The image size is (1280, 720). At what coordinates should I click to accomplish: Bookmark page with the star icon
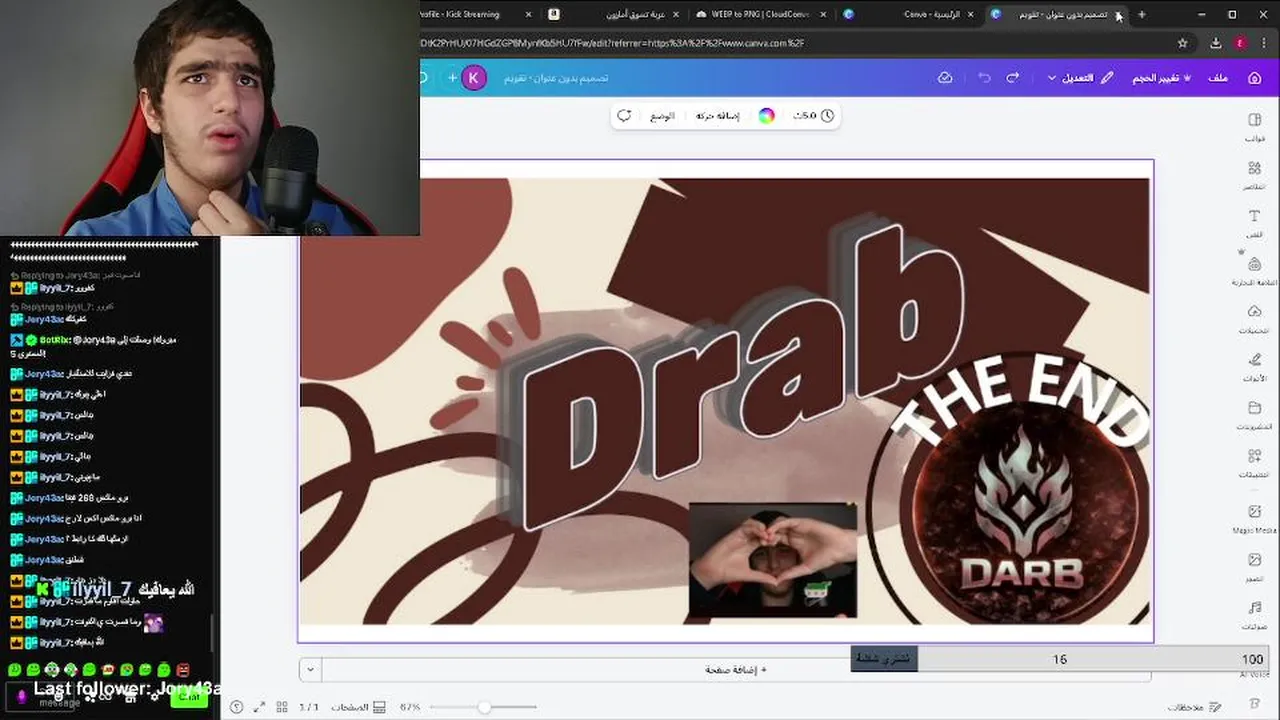tap(1183, 43)
